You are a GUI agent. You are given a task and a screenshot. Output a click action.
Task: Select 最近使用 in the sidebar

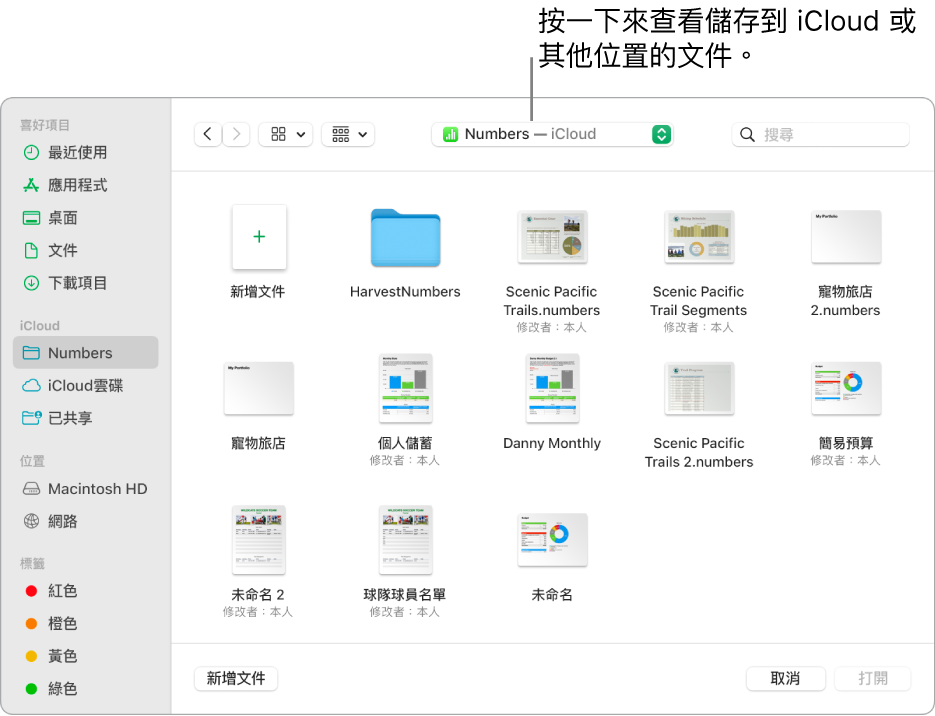pos(77,153)
